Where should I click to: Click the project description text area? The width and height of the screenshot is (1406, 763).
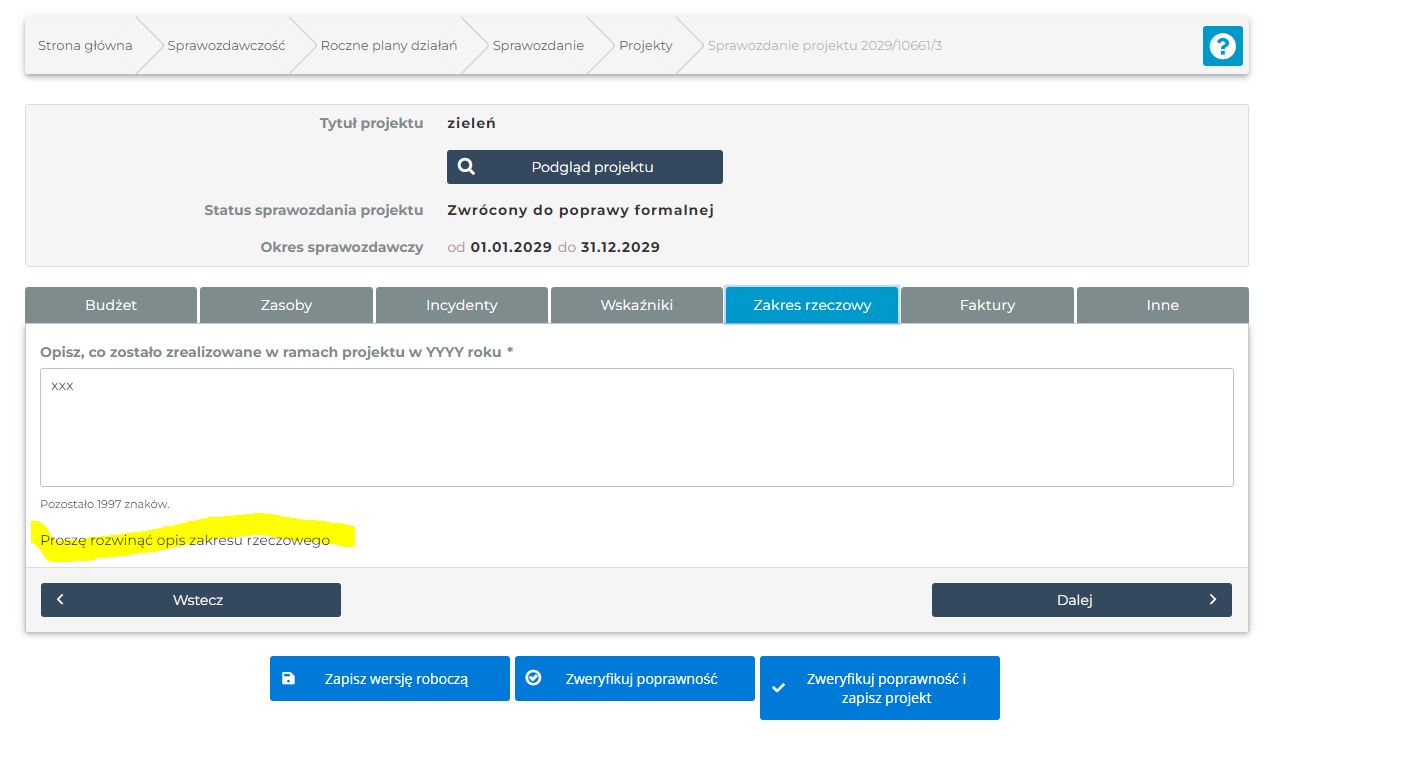pos(636,427)
